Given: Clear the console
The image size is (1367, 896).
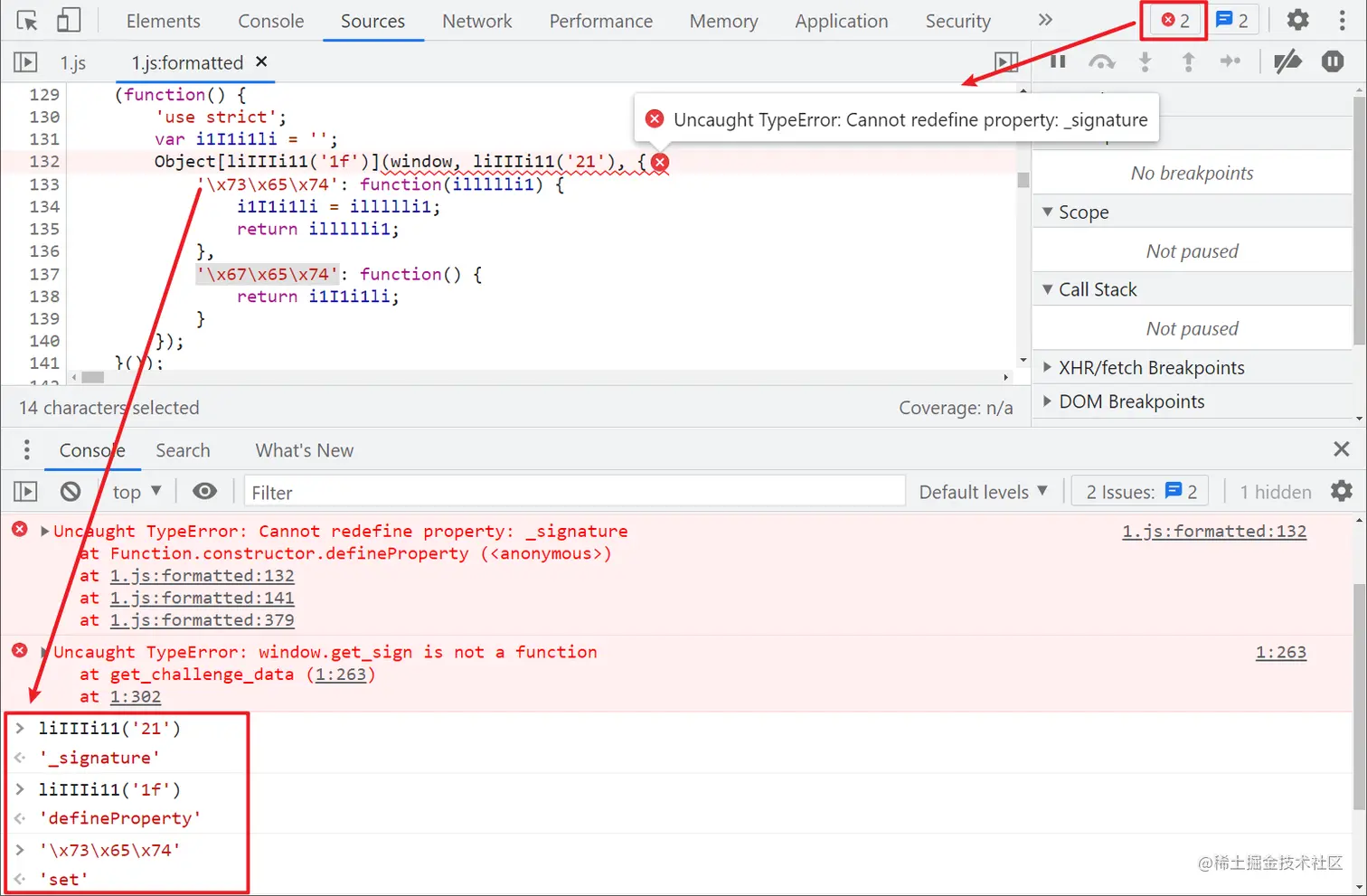Looking at the screenshot, I should [x=71, y=491].
